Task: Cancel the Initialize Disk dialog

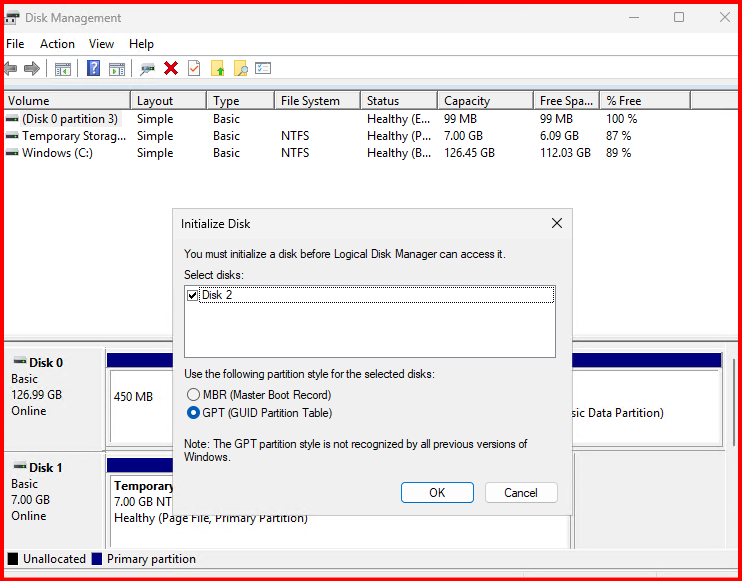Action: (x=521, y=492)
